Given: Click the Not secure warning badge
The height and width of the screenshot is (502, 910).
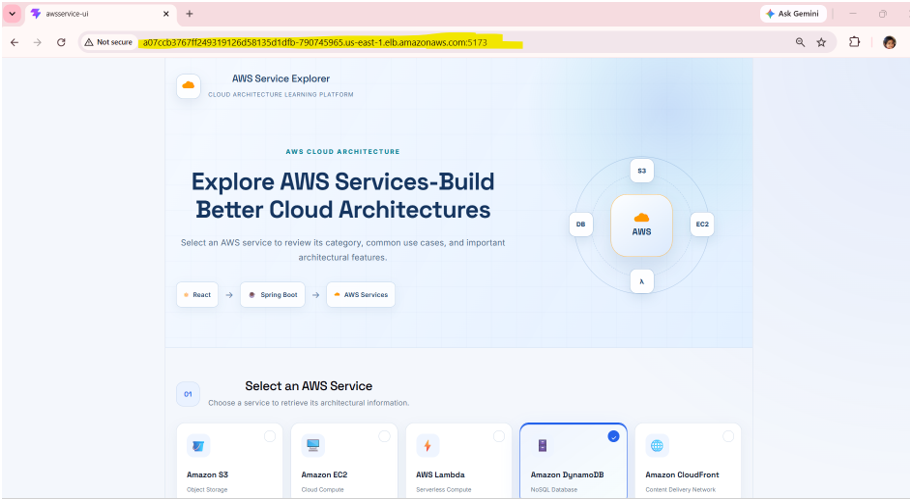Looking at the screenshot, I should pos(109,42).
